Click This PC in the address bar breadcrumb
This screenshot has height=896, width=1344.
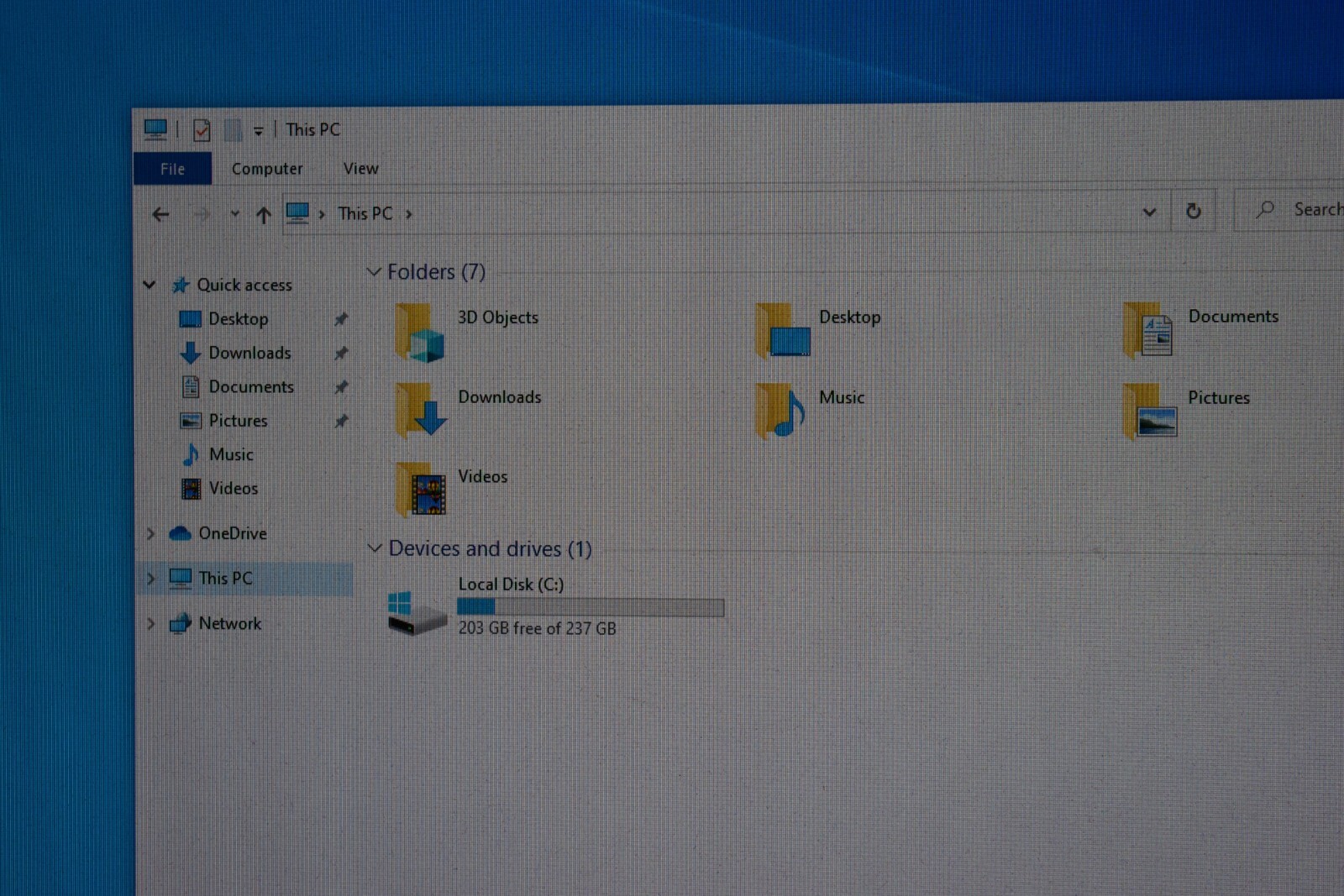tap(365, 214)
